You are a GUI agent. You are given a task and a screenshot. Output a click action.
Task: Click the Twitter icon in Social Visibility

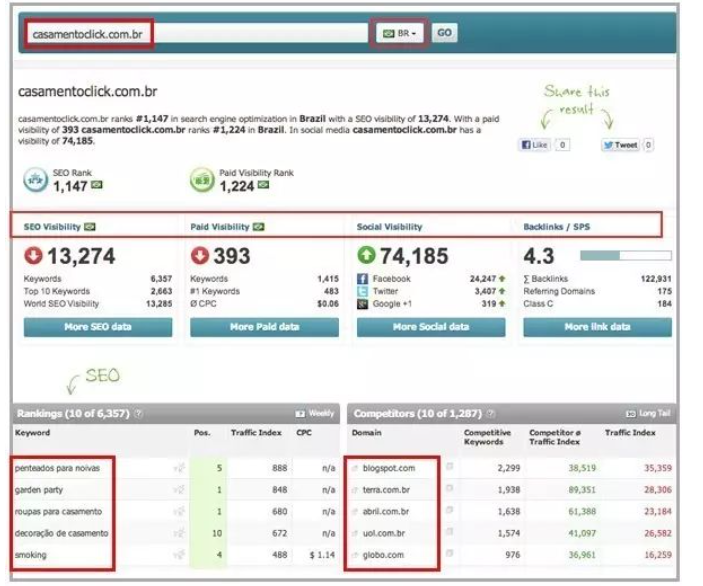362,291
